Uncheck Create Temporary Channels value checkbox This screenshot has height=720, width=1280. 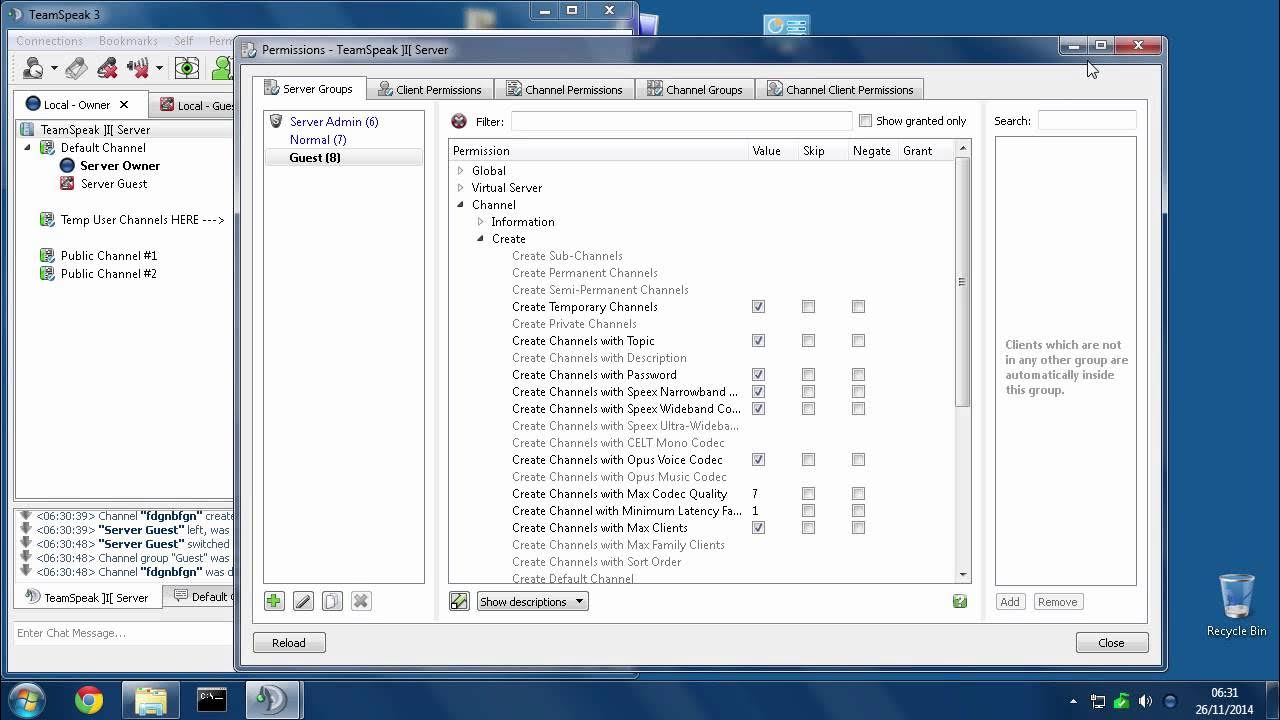point(758,307)
